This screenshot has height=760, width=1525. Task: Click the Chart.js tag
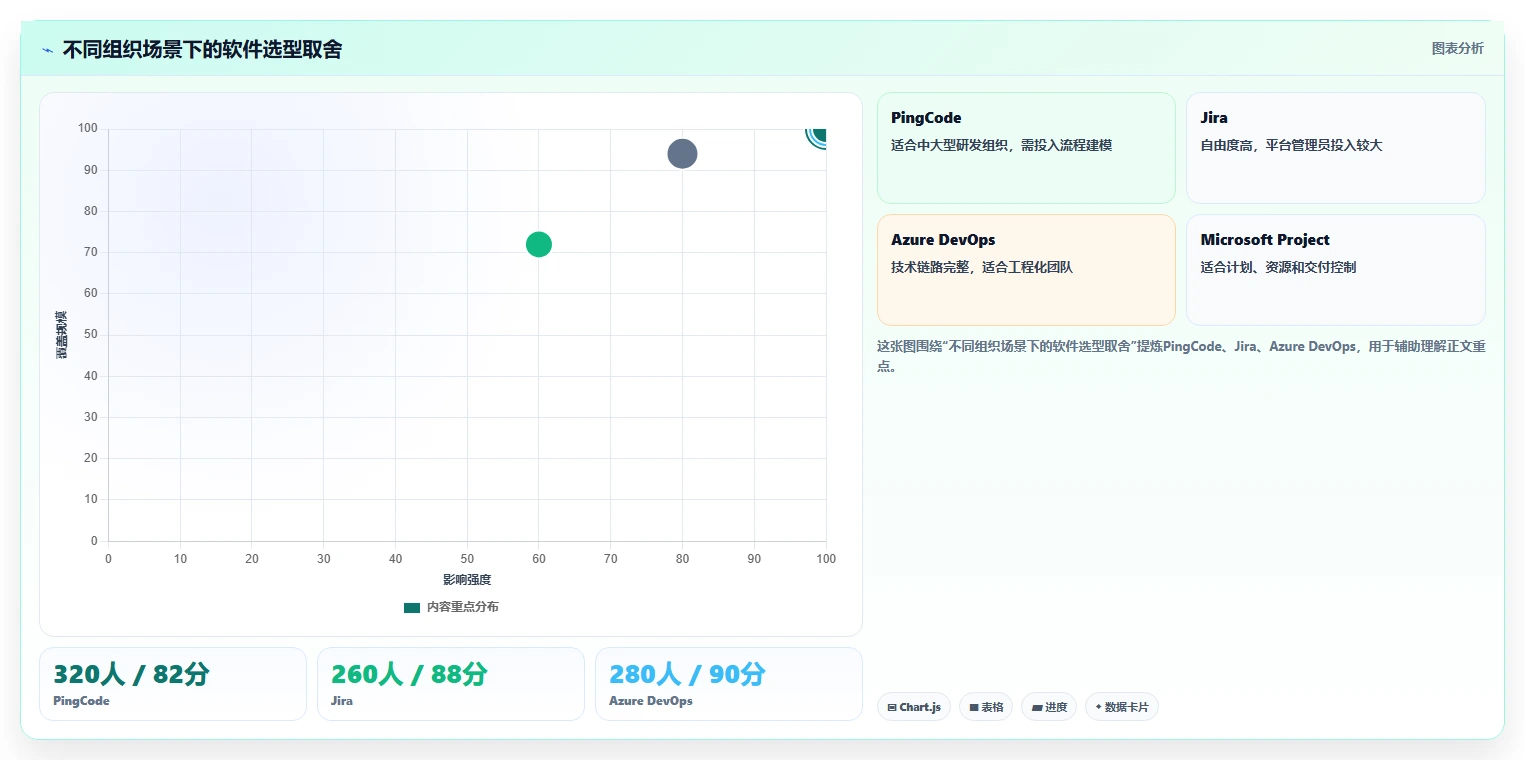(x=914, y=707)
